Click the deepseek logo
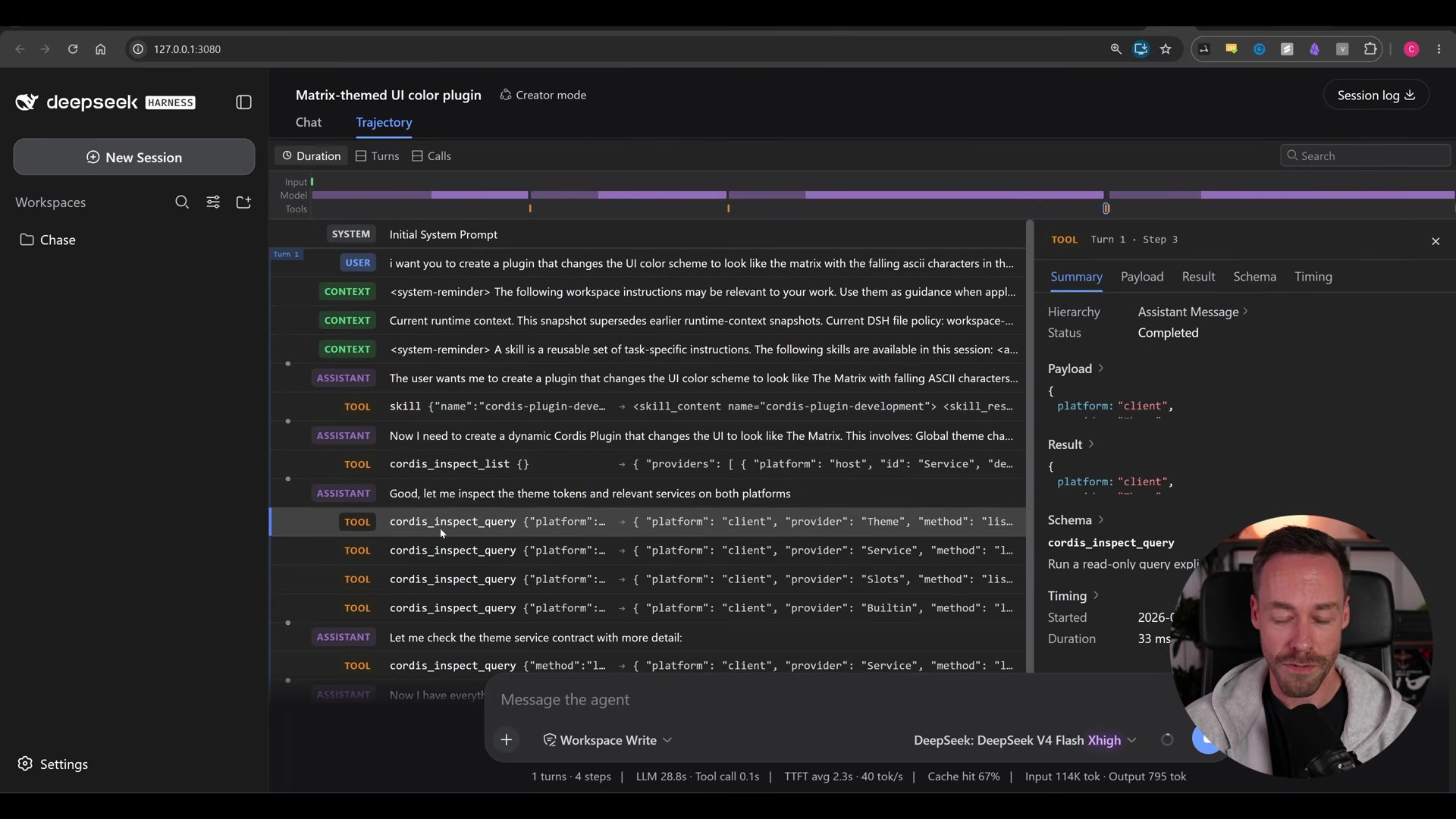Image resolution: width=1456 pixels, height=819 pixels. coord(105,102)
